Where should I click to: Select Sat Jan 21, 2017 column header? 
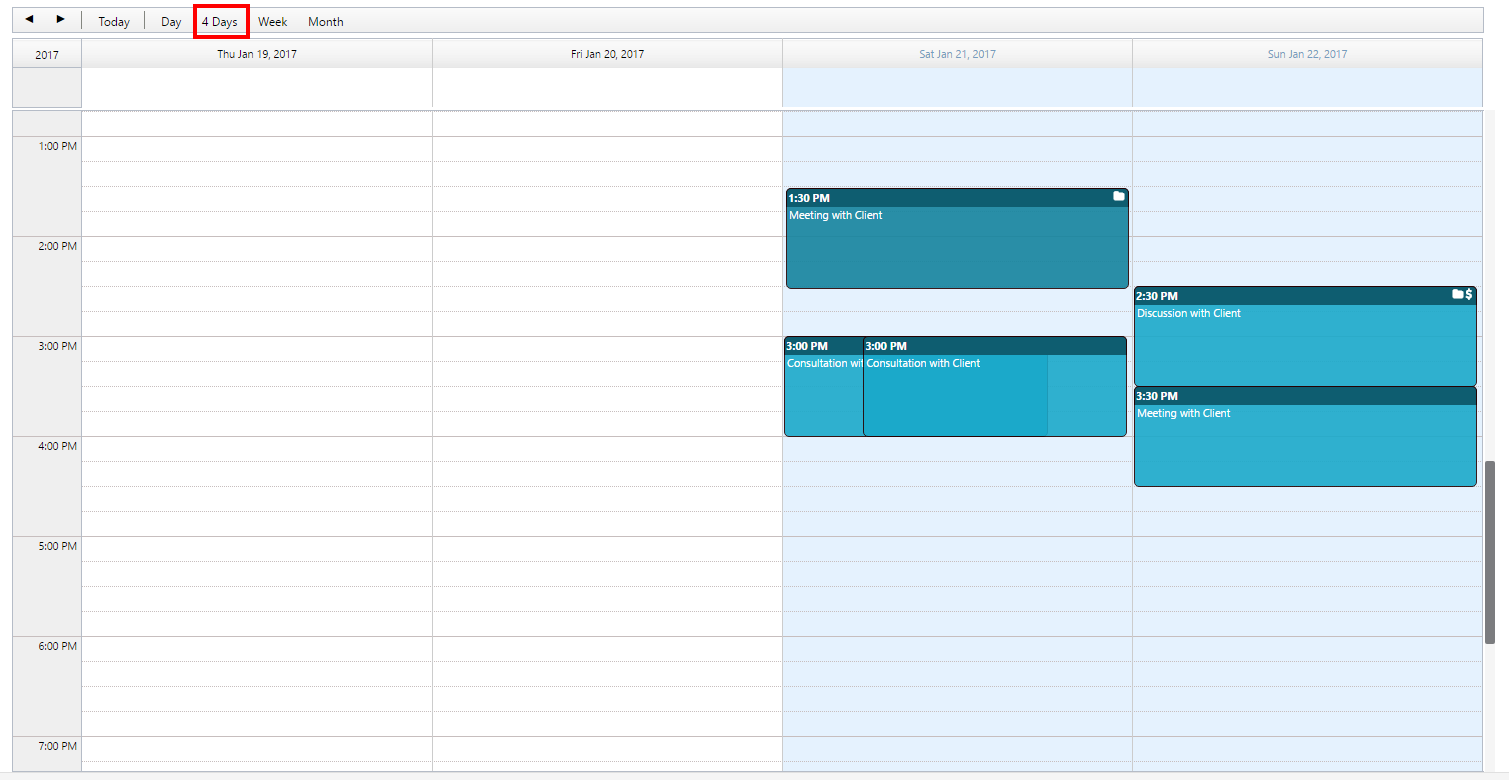click(x=957, y=54)
